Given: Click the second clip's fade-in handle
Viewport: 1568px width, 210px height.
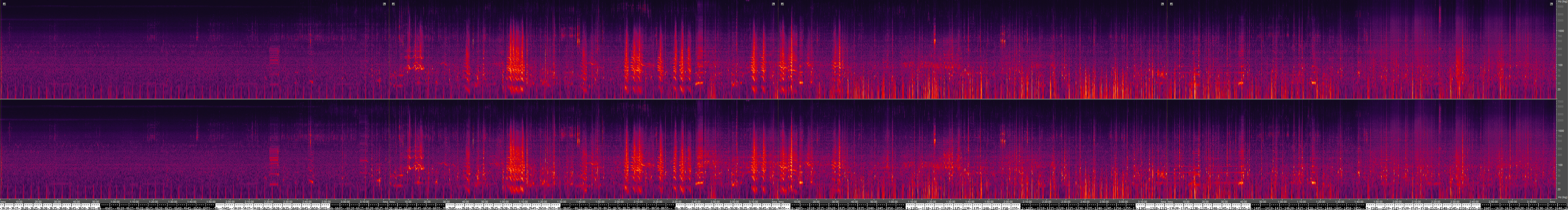Looking at the screenshot, I should [393, 4].
